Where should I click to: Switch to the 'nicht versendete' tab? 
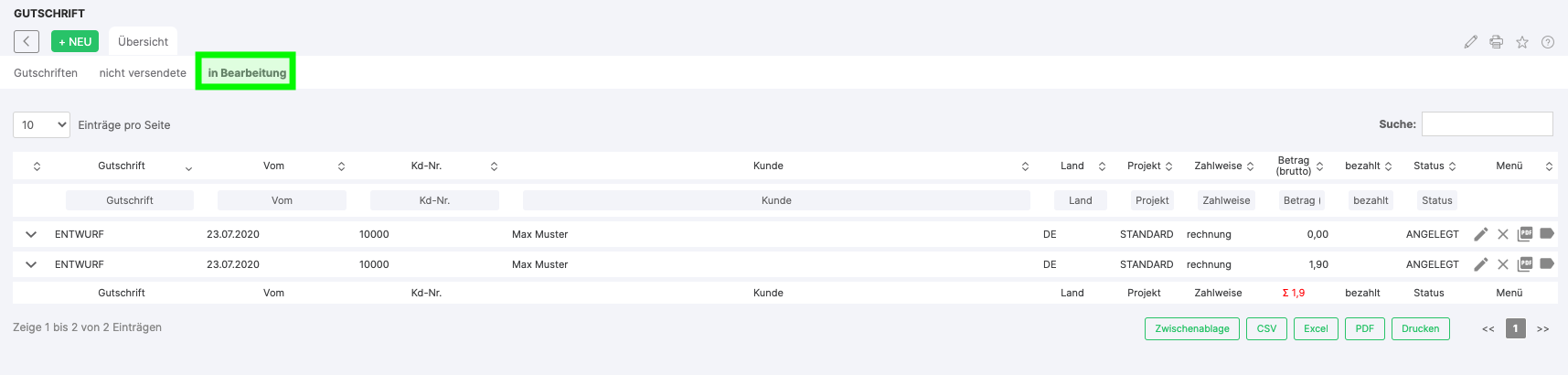pos(143,73)
